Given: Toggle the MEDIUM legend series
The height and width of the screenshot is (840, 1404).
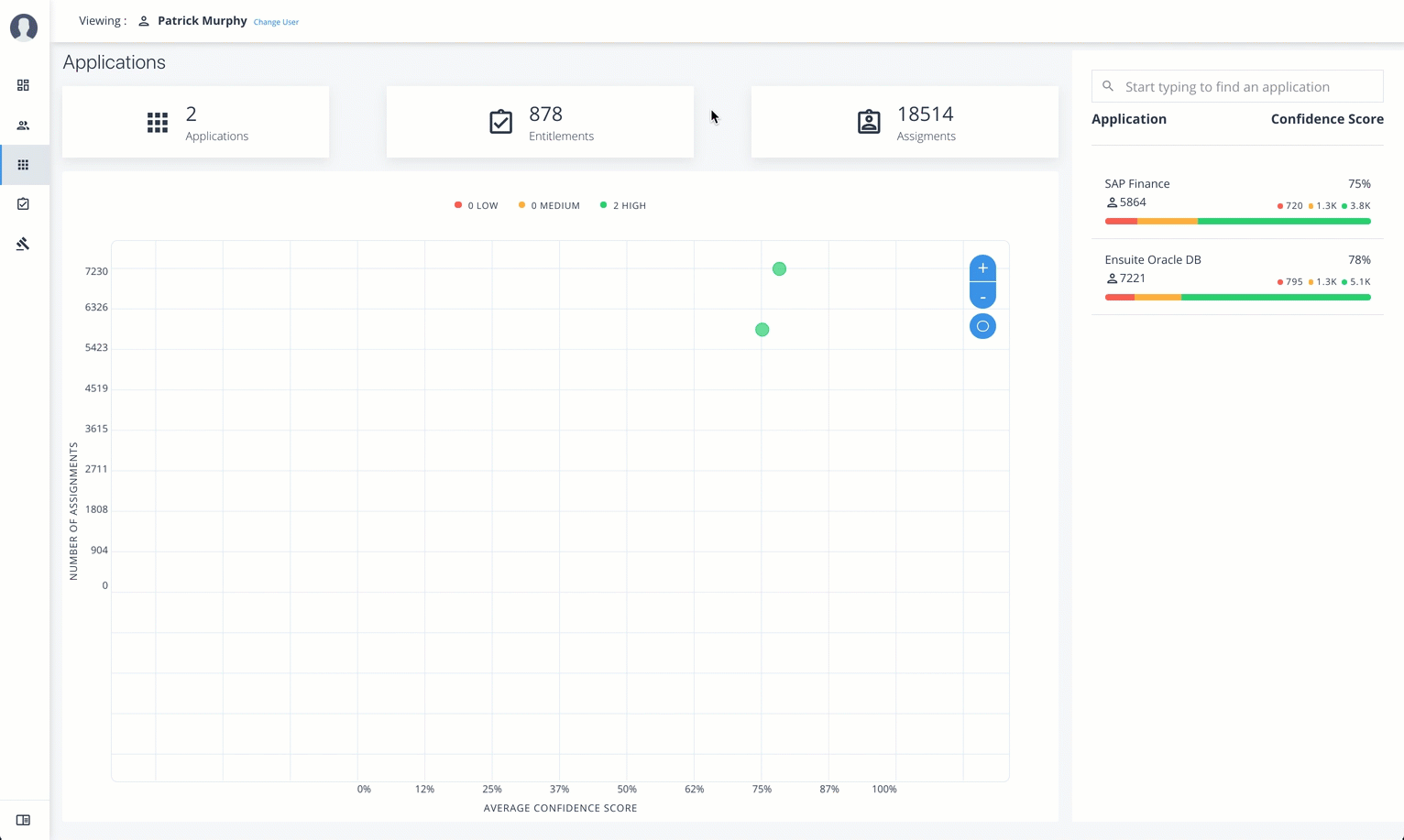Looking at the screenshot, I should 549,206.
